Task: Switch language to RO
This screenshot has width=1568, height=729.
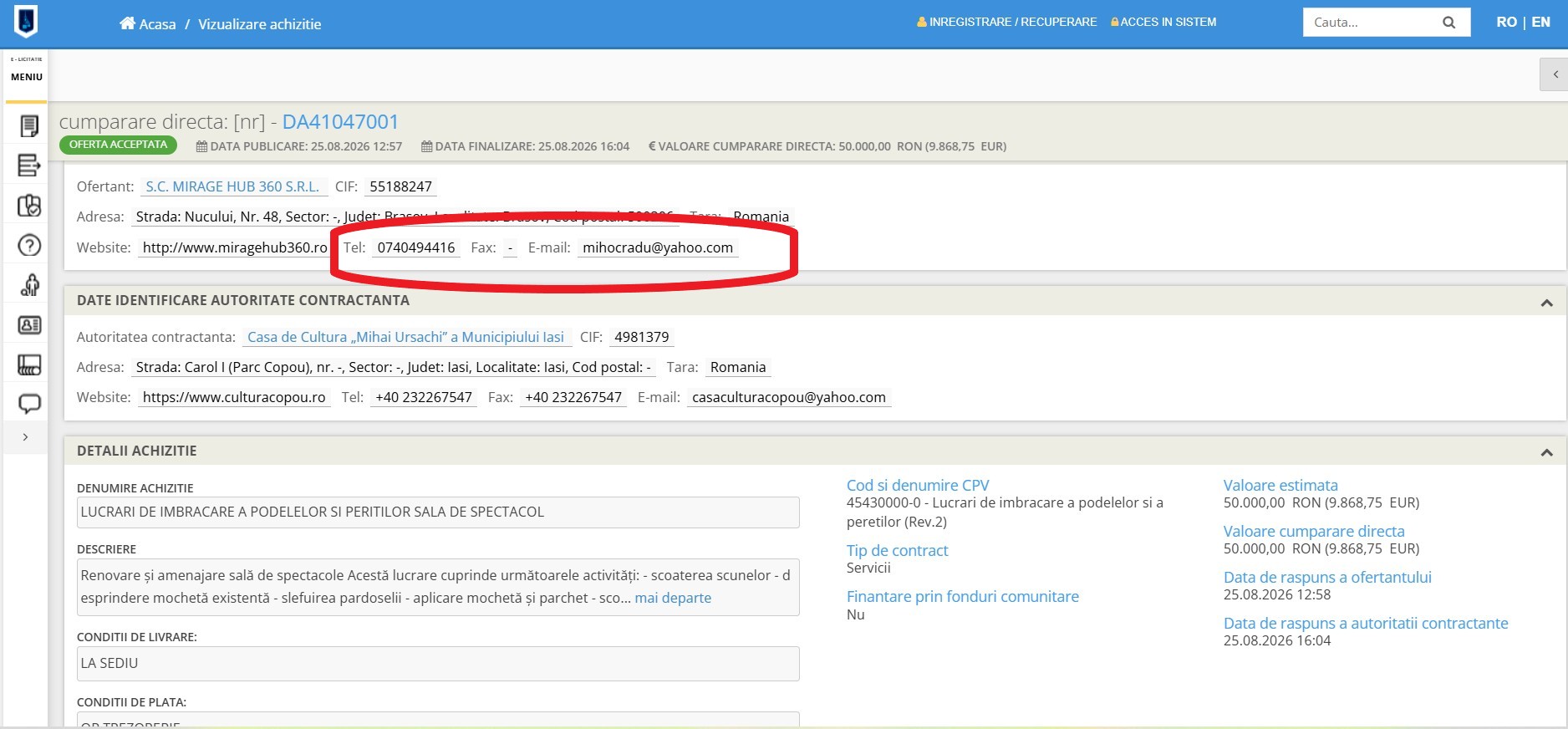Action: pyautogui.click(x=1506, y=23)
